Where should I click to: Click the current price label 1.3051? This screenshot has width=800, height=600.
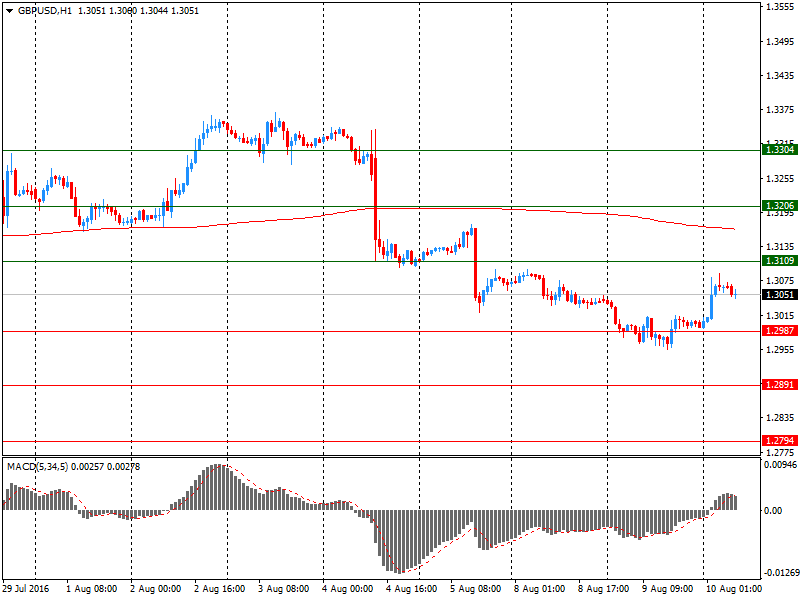tap(780, 294)
